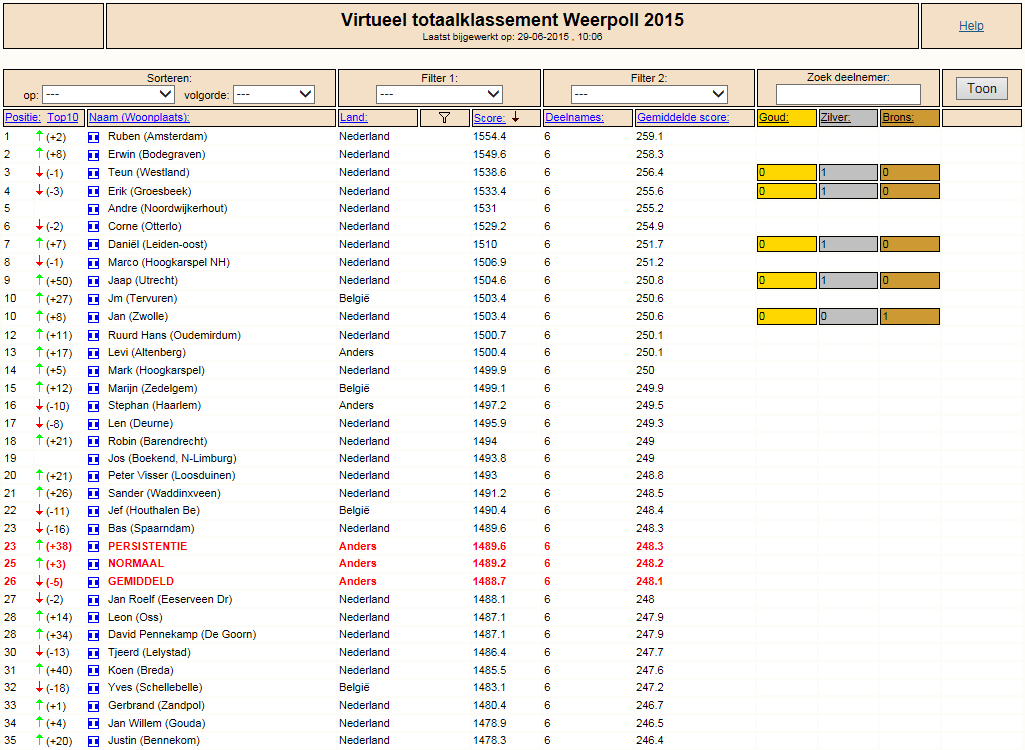
Task: Open the Filter 1 dropdown
Action: [439, 94]
